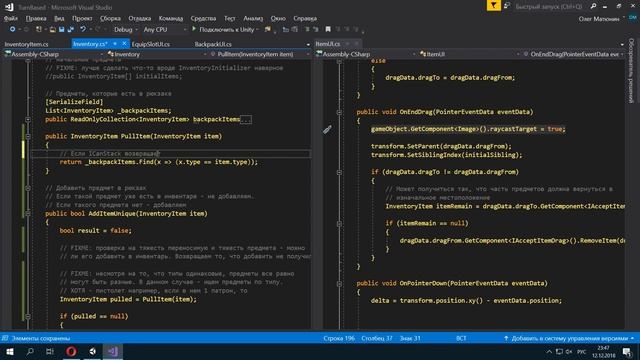Click the РУС input language indicator

(582, 352)
